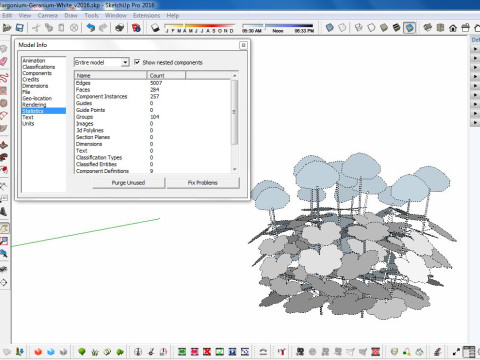
Task: Select the Circle drawing tool
Action: pyautogui.click(x=4, y=103)
